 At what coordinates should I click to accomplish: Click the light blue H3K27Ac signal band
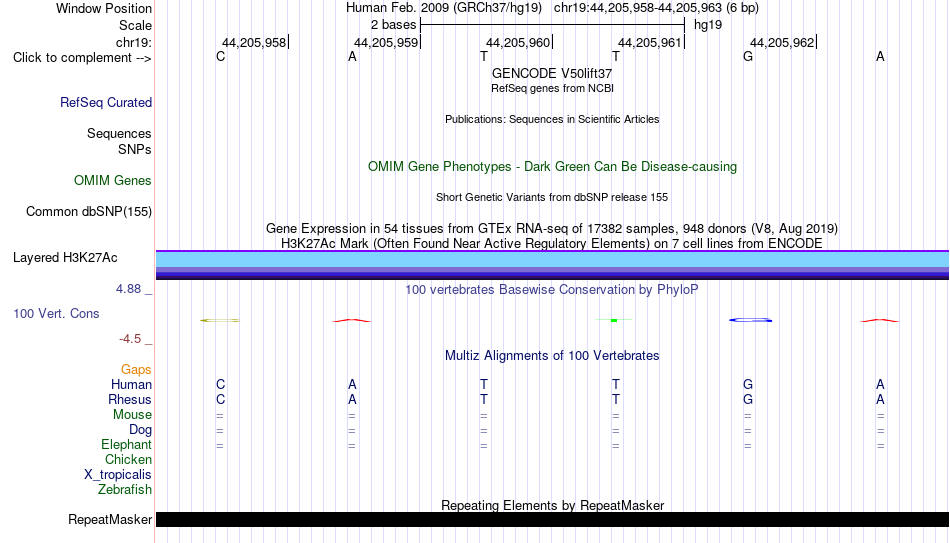point(553,259)
